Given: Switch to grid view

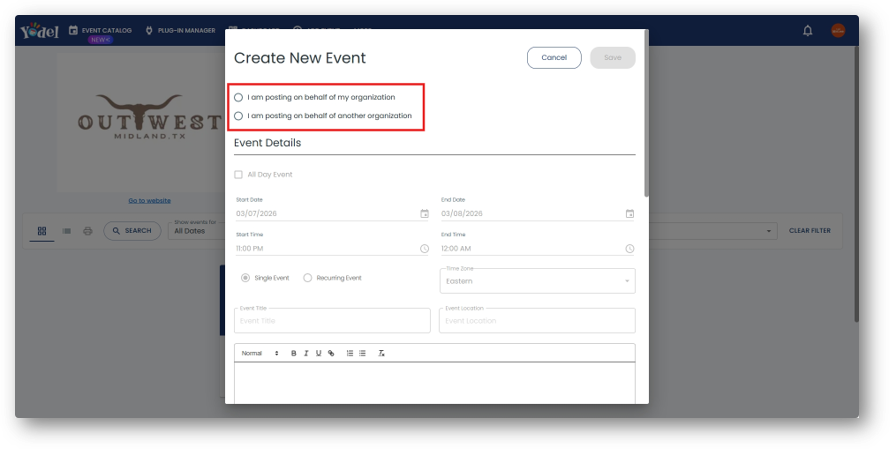Looking at the screenshot, I should pyautogui.click(x=41, y=231).
